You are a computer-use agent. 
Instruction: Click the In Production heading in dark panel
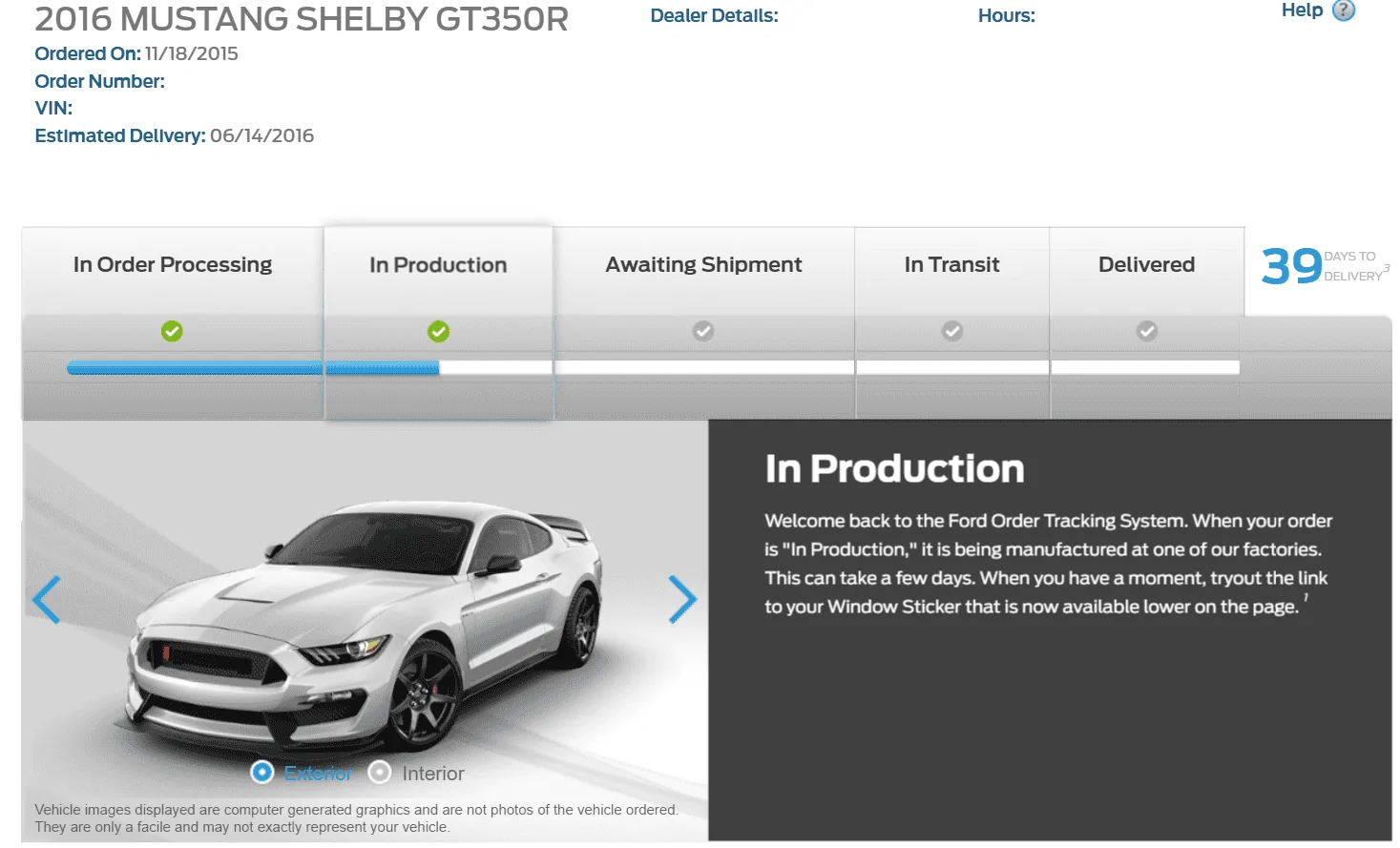(x=894, y=468)
